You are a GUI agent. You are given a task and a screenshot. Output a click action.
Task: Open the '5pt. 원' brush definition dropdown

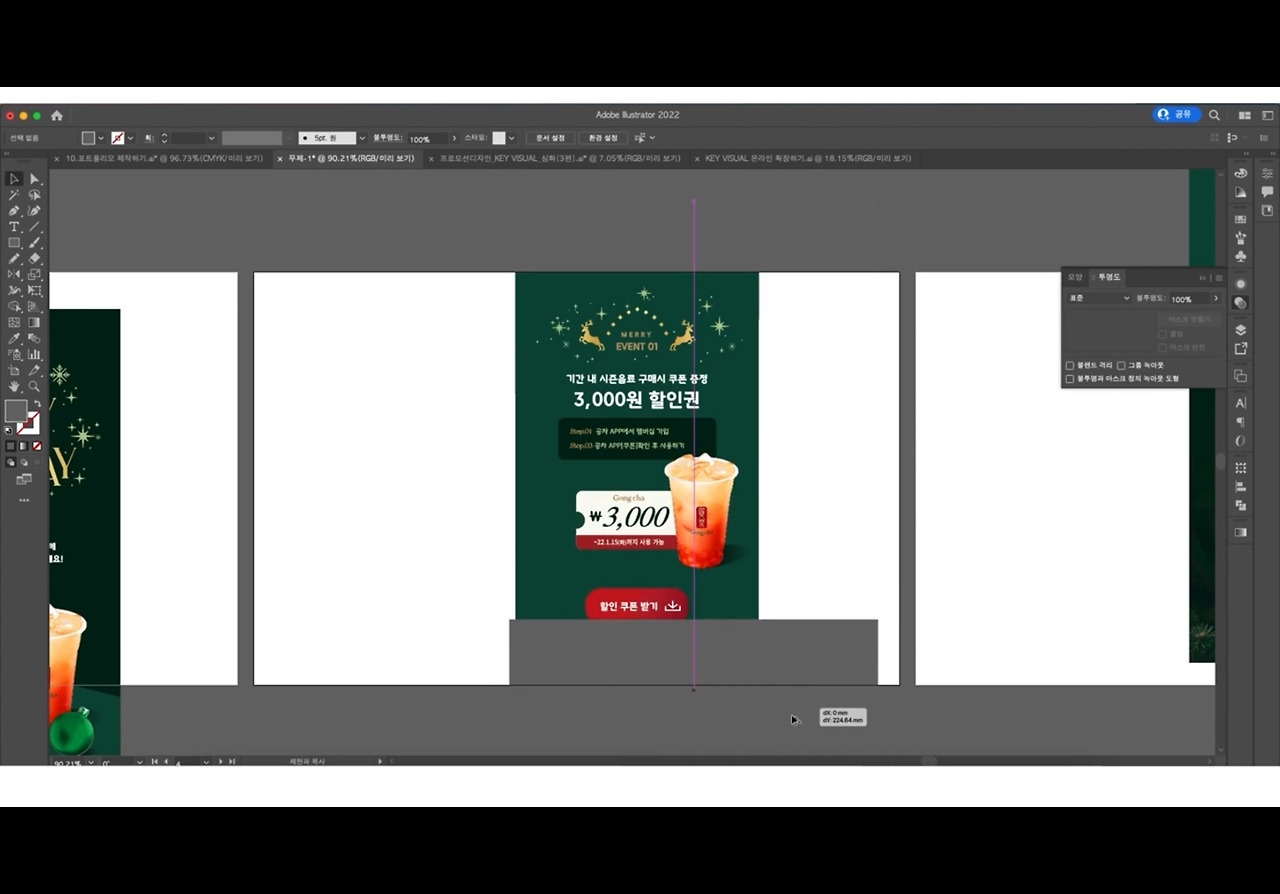(362, 138)
